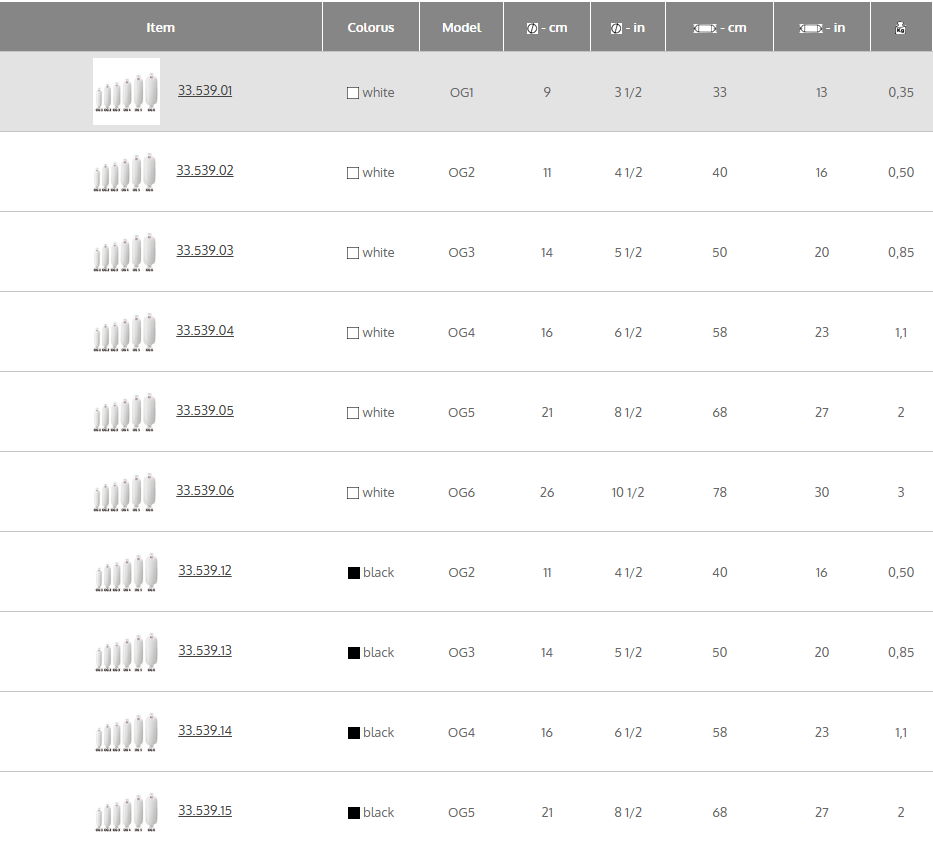Screen dimensions: 933x851
Task: Click the Model column header
Action: 461,28
